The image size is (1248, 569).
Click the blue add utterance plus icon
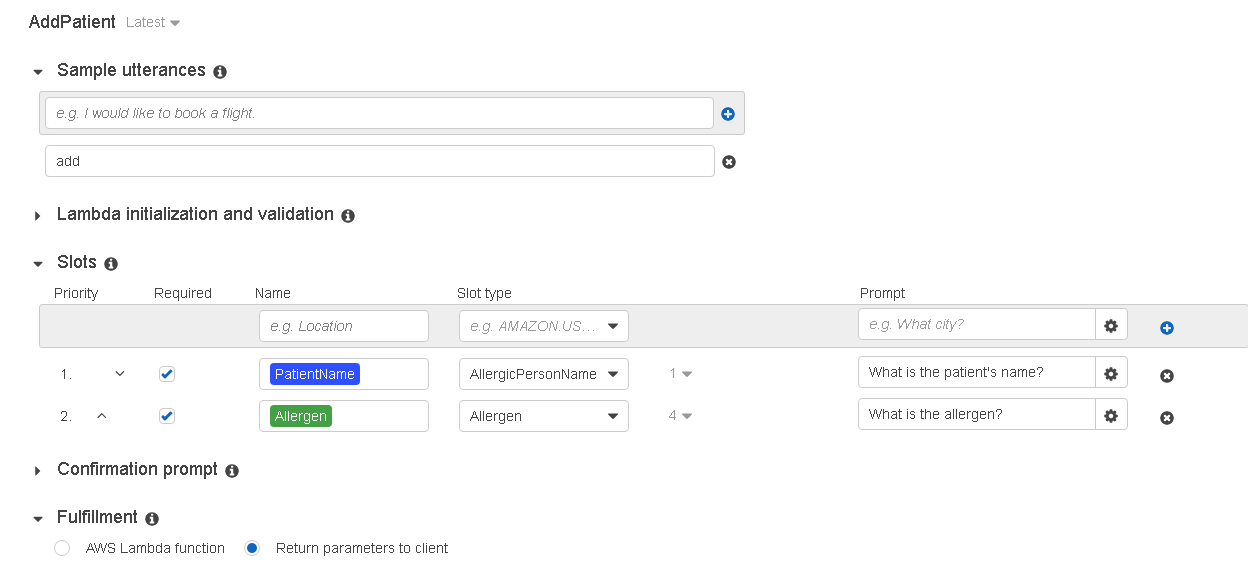click(x=728, y=114)
